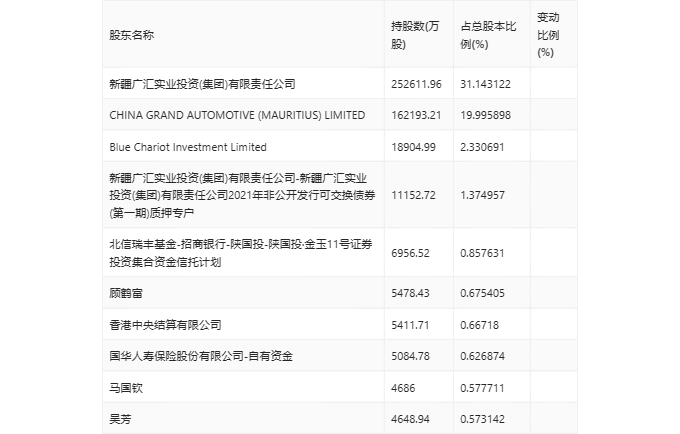Select the 2021年非公开发行可交换债券 质押专户 shareholder

tap(242, 196)
